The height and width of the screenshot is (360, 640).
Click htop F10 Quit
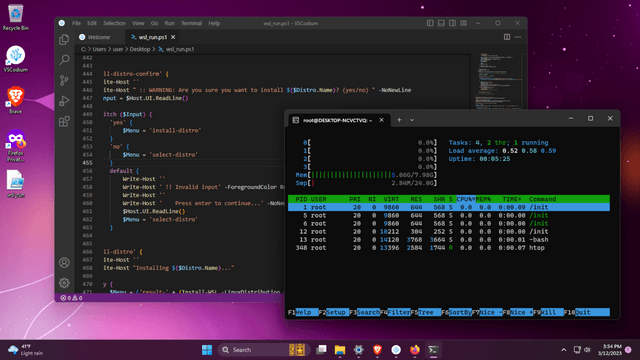(x=587, y=312)
